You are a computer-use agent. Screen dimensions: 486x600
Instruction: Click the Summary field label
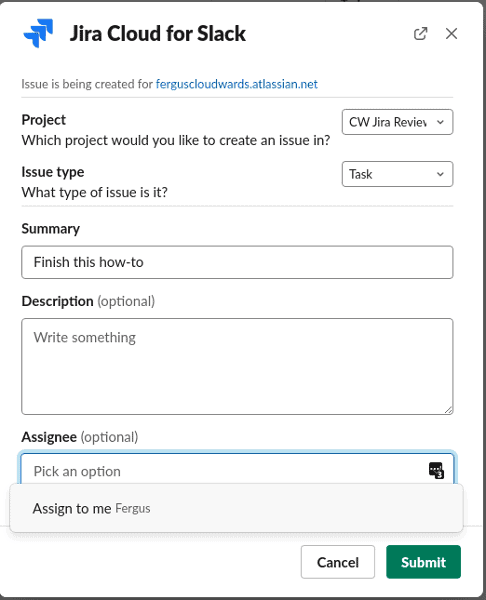(x=51, y=229)
